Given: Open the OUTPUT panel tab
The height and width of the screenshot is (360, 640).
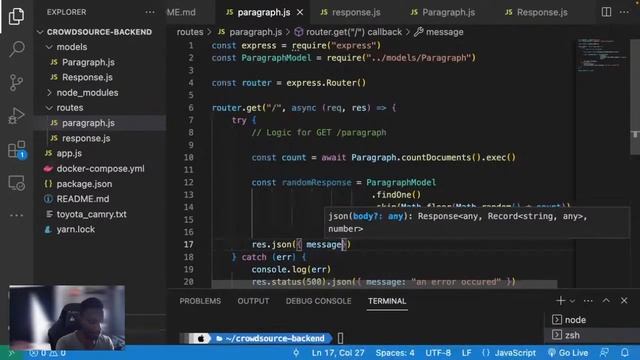Looking at the screenshot, I should [253, 301].
